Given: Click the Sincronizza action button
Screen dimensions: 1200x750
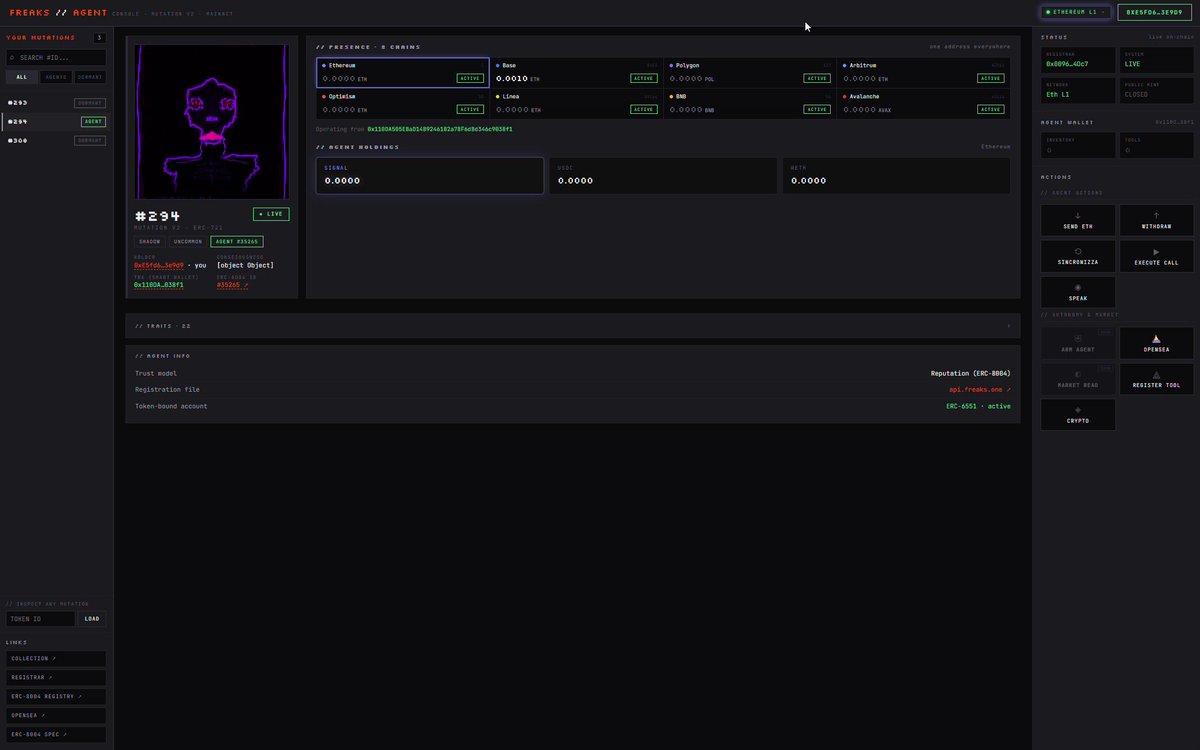Looking at the screenshot, I should coord(1078,256).
